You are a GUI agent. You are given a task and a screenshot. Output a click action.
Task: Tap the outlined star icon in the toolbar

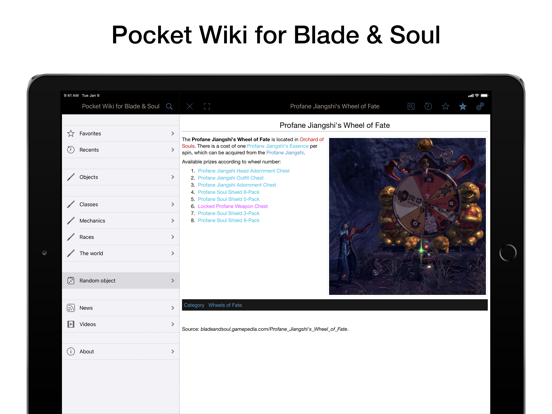point(445,106)
